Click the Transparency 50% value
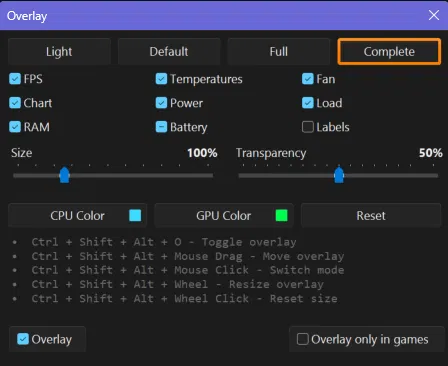The height and width of the screenshot is (366, 448). [x=431, y=153]
